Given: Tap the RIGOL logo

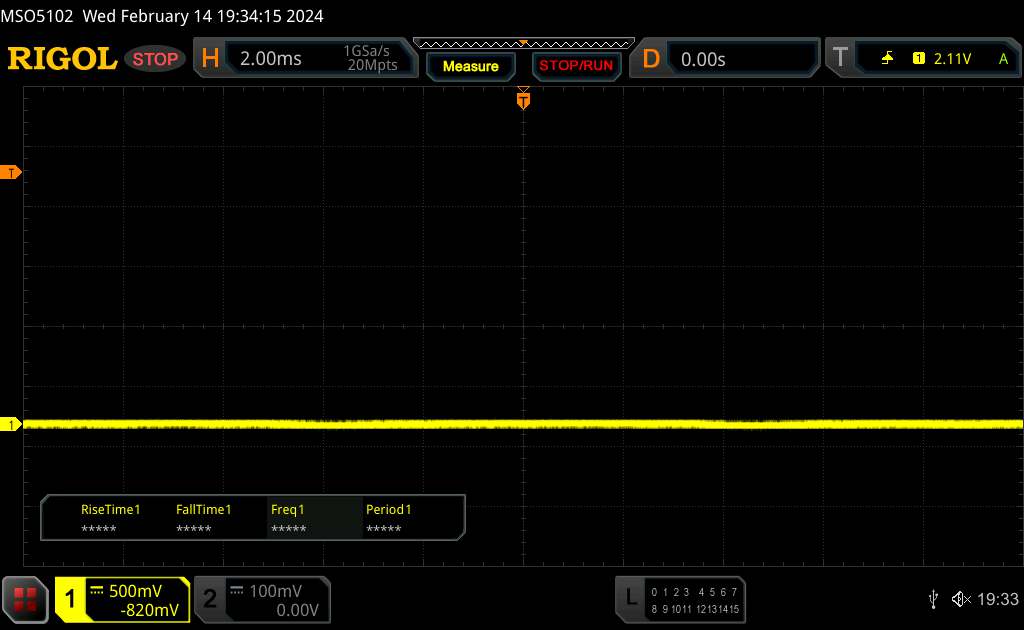Looking at the screenshot, I should coord(62,59).
